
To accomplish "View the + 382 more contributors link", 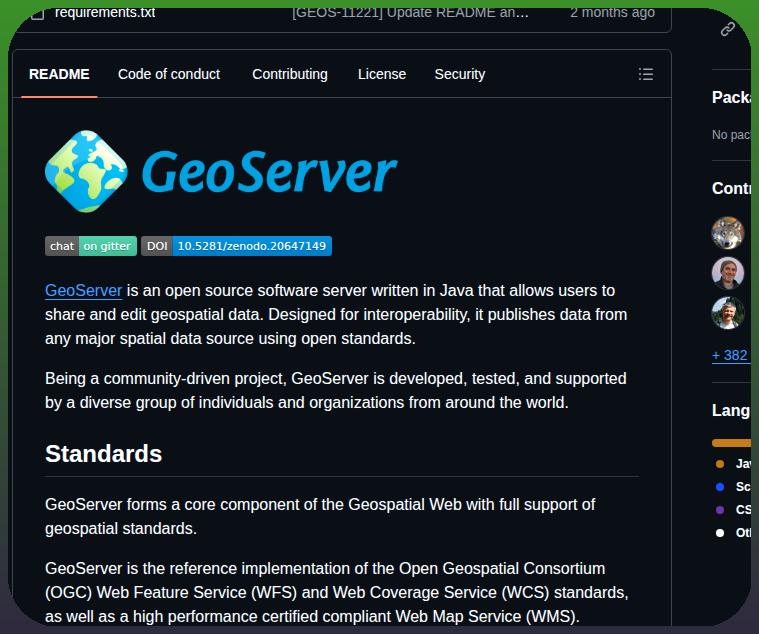I will coord(731,355).
